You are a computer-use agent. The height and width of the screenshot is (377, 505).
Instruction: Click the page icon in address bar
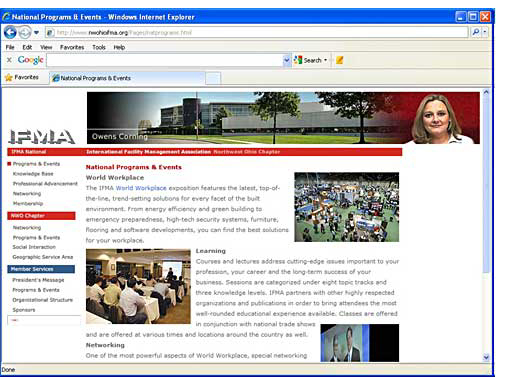click(50, 32)
